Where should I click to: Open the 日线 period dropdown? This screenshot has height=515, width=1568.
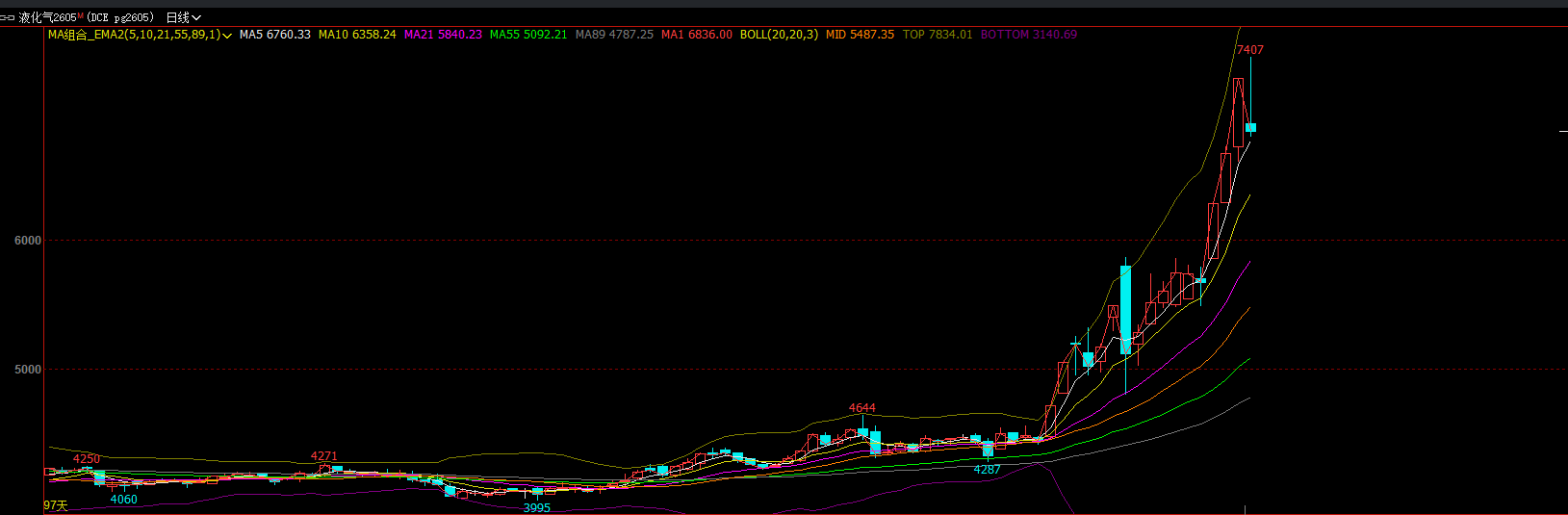(x=183, y=17)
